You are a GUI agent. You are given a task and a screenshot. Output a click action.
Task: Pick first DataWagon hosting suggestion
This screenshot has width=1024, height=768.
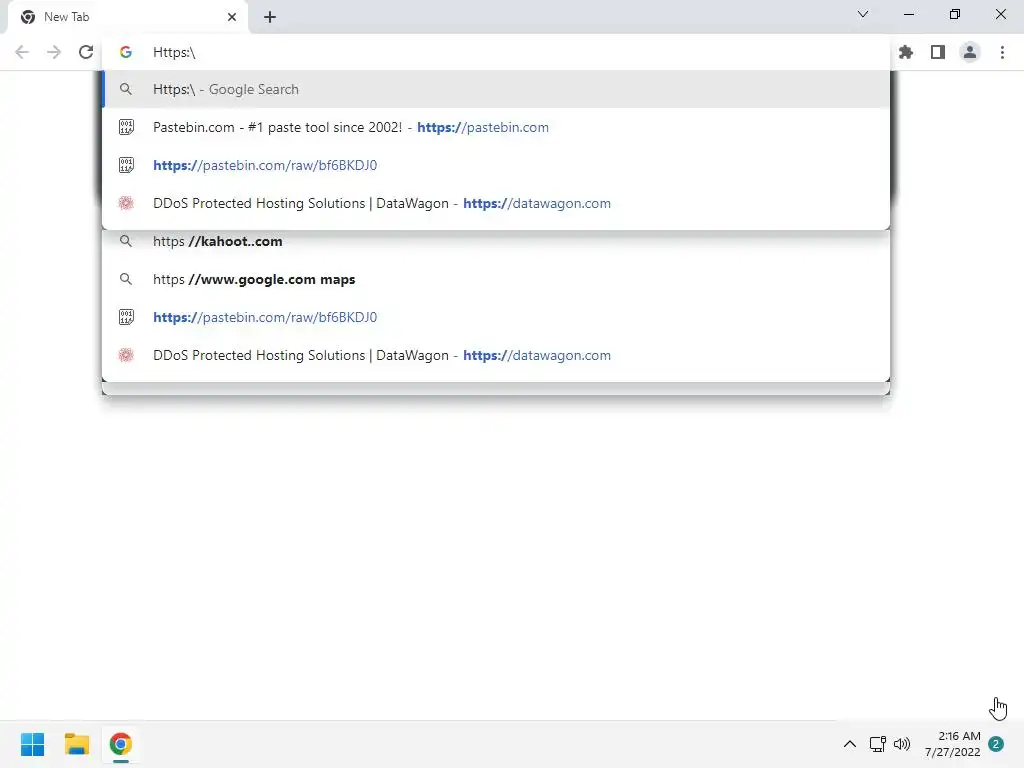(496, 203)
